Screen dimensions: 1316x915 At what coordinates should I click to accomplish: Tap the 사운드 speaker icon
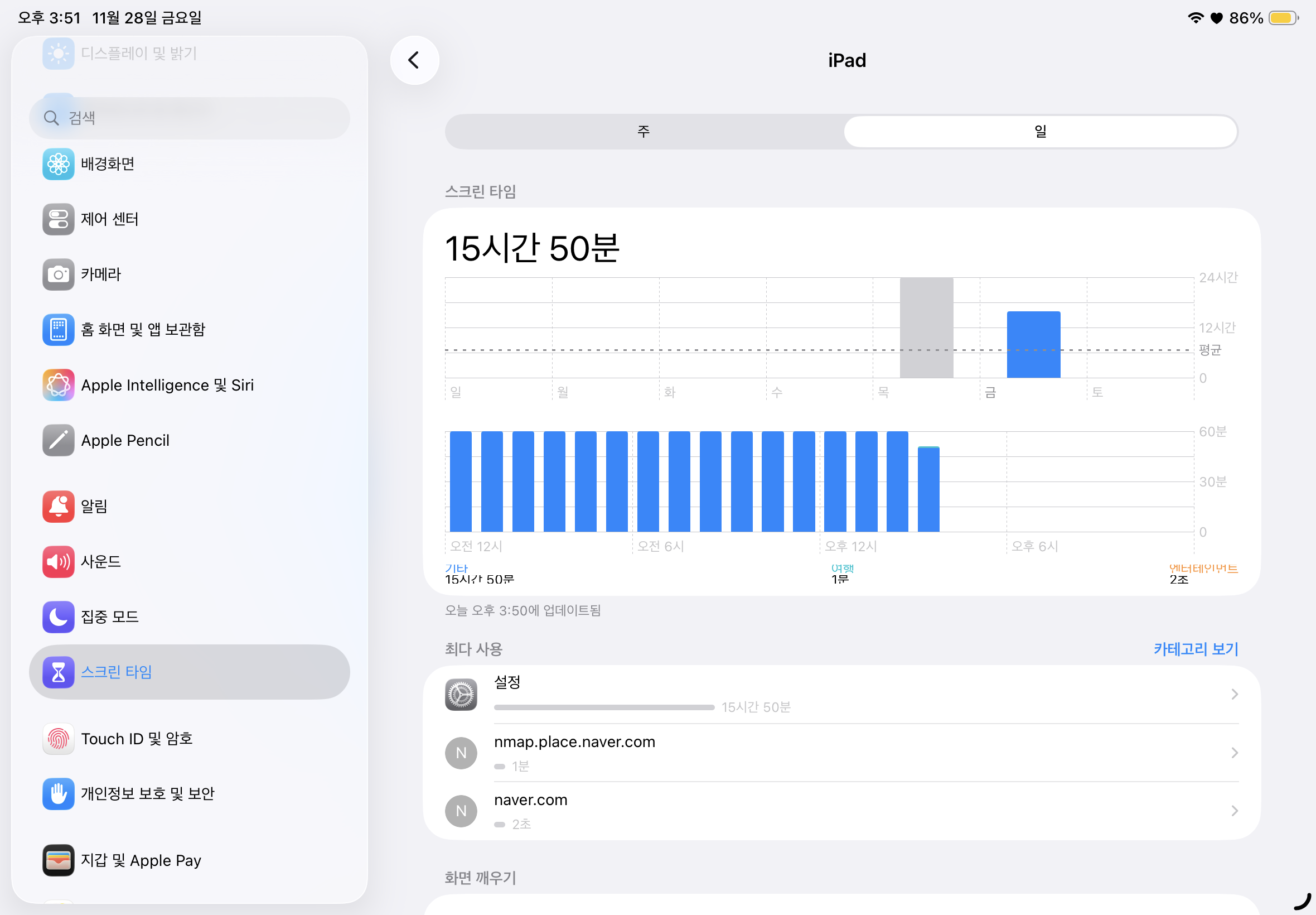(58, 561)
